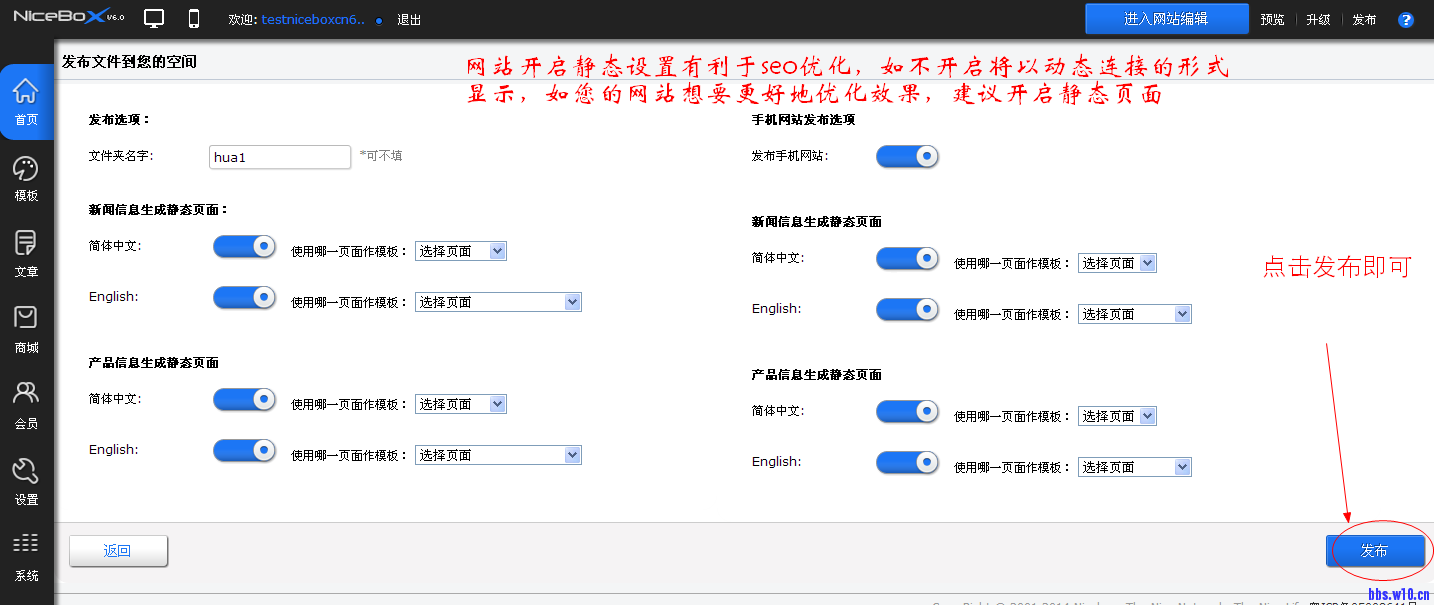Turn off the English toggle under 产品信息生成静态页面

click(244, 450)
